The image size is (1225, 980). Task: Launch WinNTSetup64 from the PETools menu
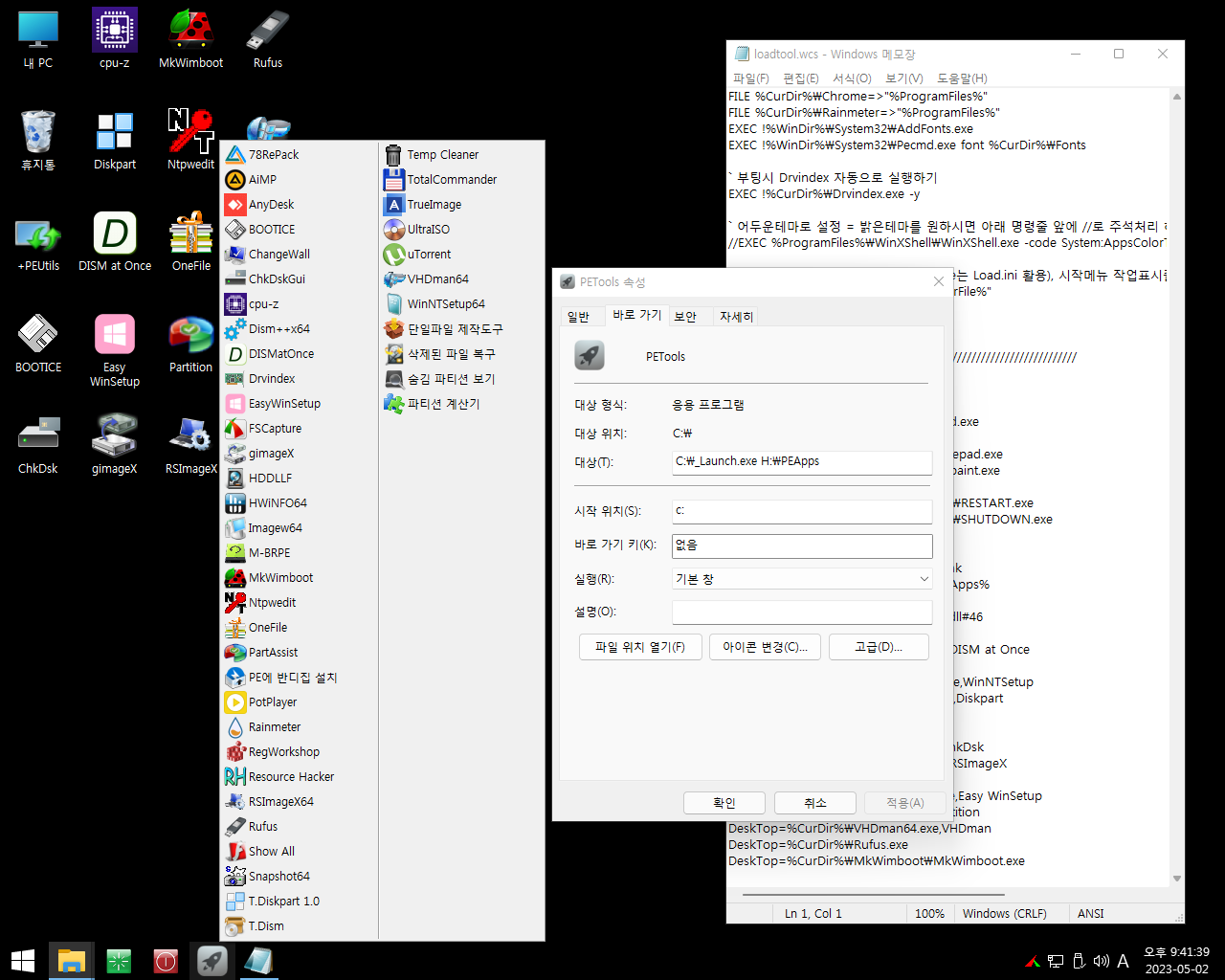click(461, 303)
